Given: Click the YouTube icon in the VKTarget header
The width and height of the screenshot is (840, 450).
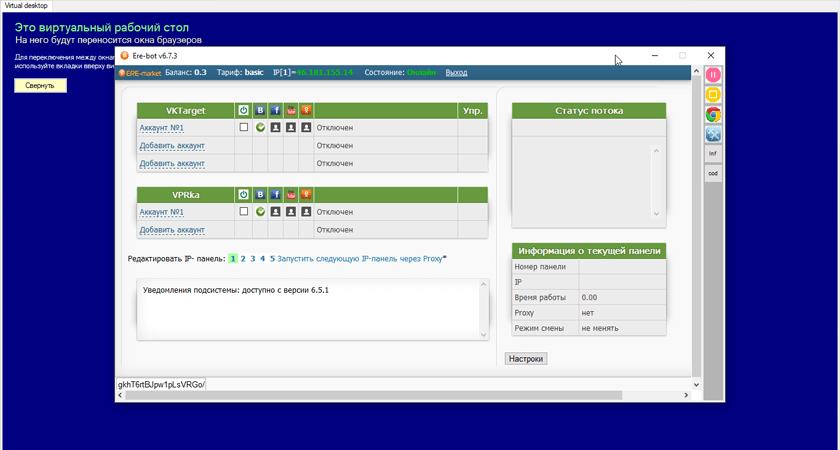Looking at the screenshot, I should pyautogui.click(x=291, y=111).
